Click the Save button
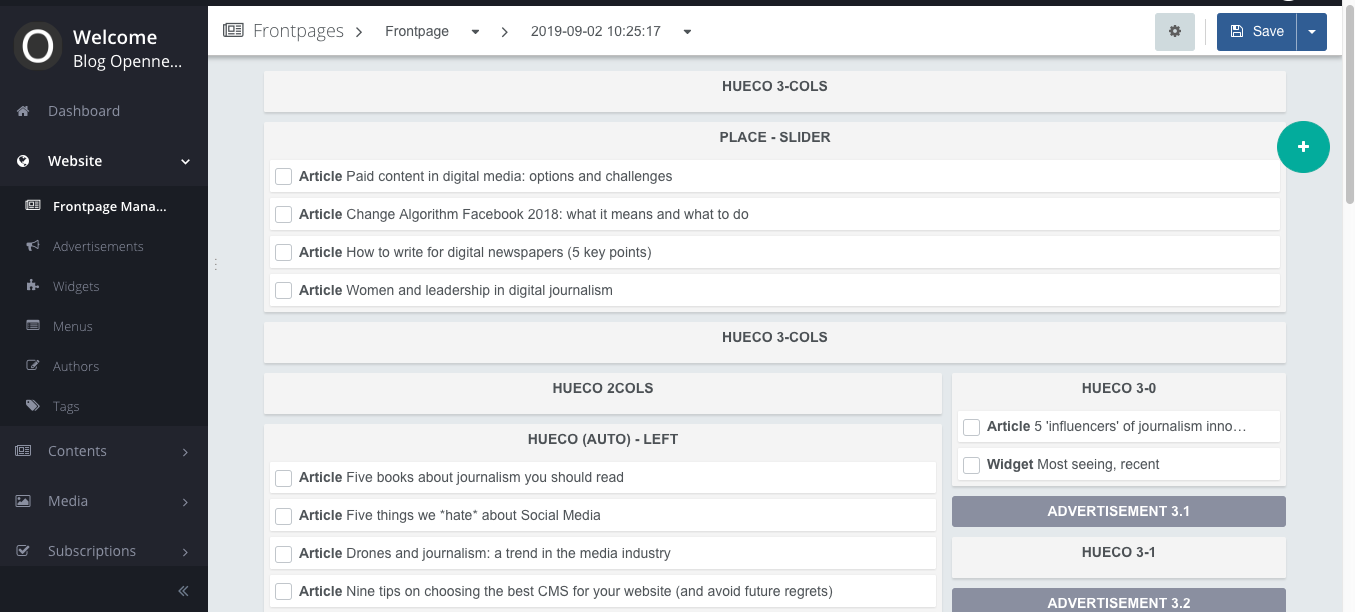This screenshot has height=612, width=1355. click(1257, 32)
